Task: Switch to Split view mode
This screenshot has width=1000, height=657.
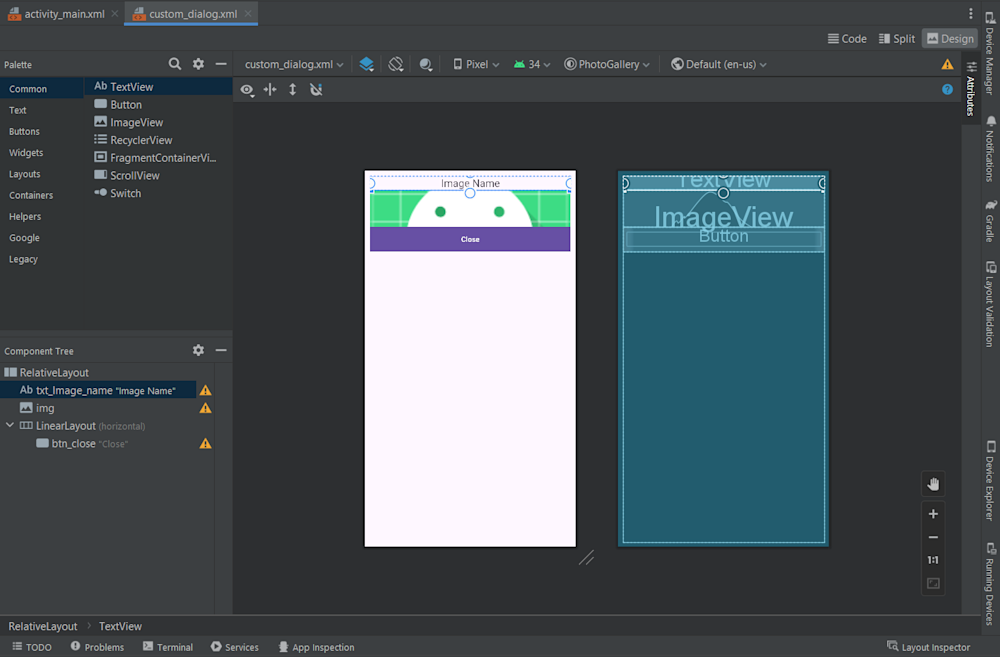Action: (x=896, y=38)
